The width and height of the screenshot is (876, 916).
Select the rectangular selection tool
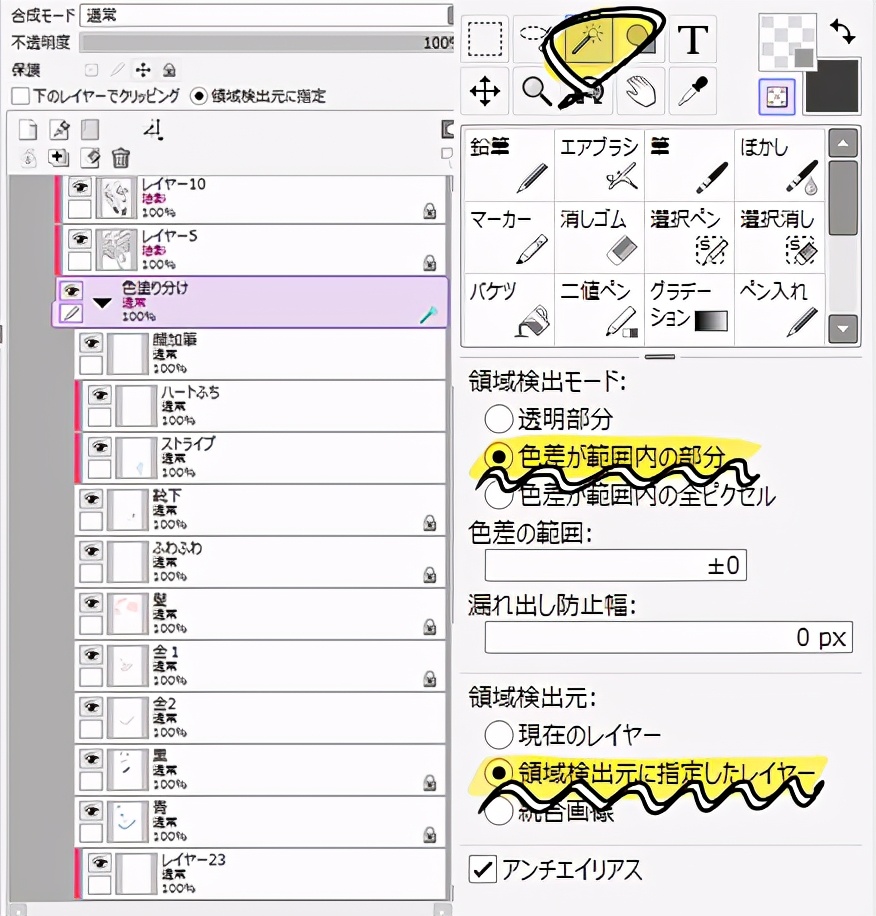point(485,41)
